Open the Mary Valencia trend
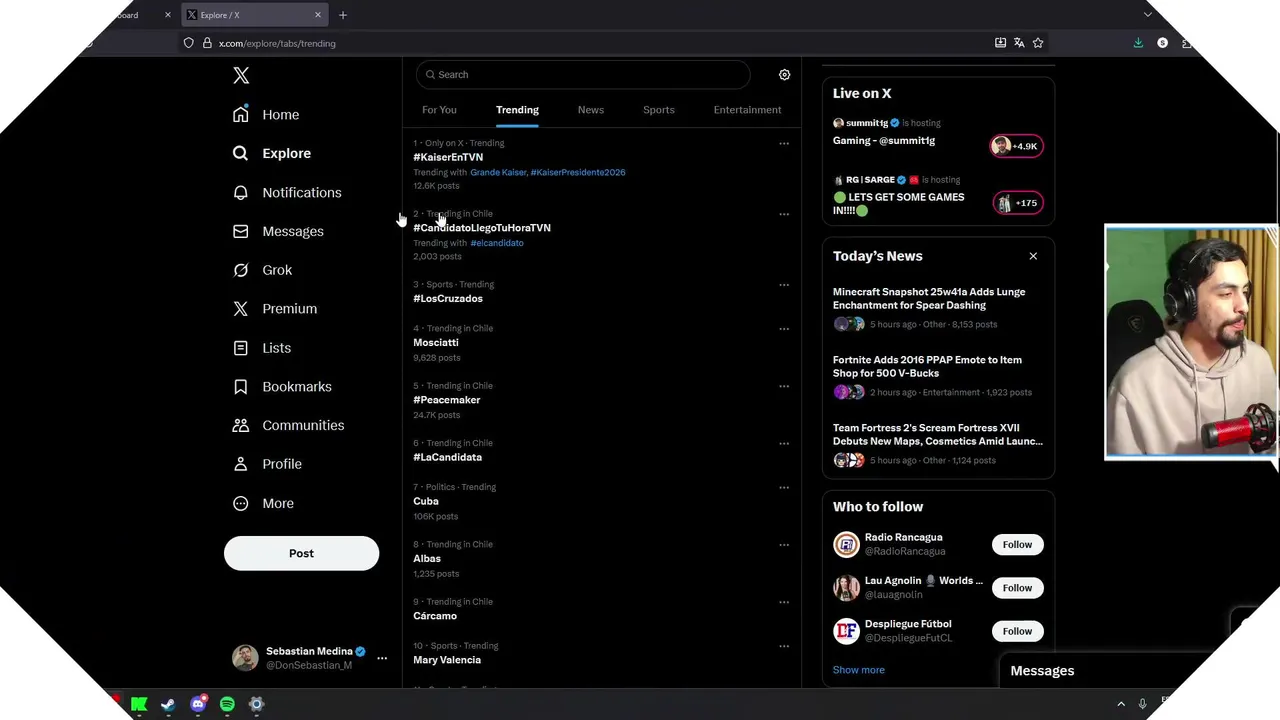This screenshot has height=720, width=1280. 447,660
